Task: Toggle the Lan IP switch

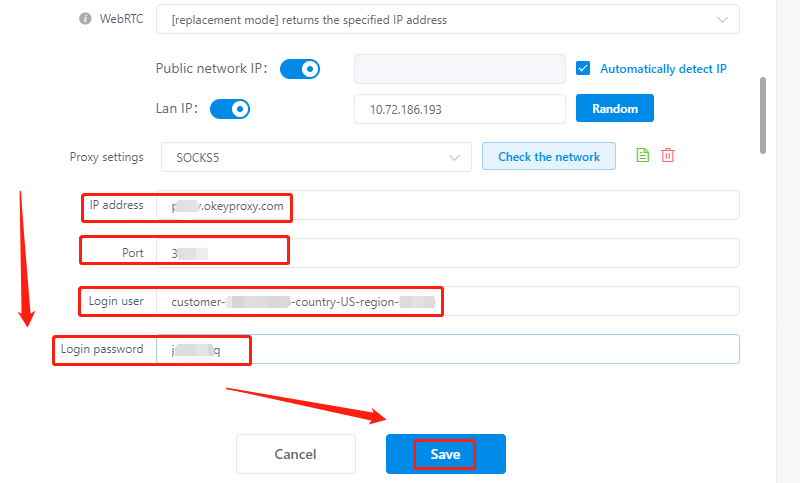Action: click(229, 108)
